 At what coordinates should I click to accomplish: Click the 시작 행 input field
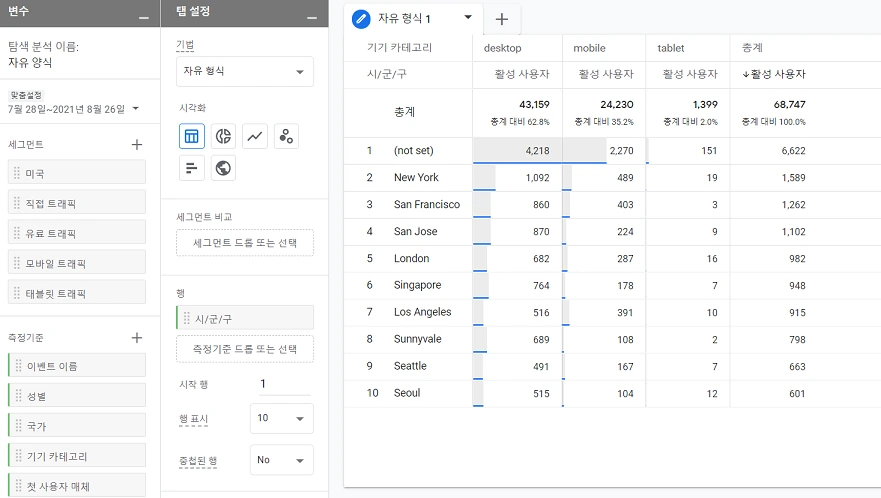click(283, 384)
